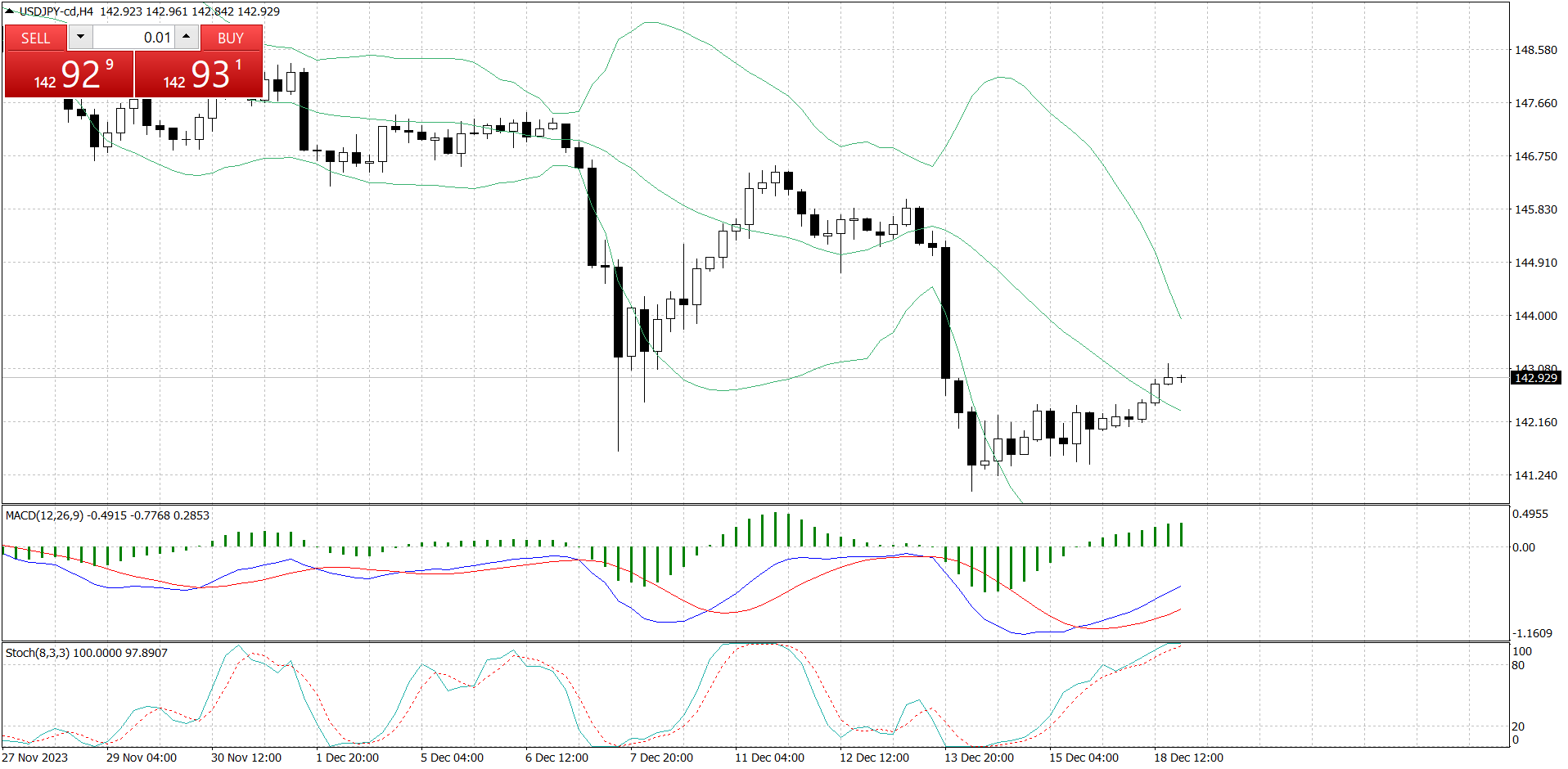Screen dimensions: 1568x769
Task: Click the 0.00 MACD zero level label
Action: click(1523, 547)
